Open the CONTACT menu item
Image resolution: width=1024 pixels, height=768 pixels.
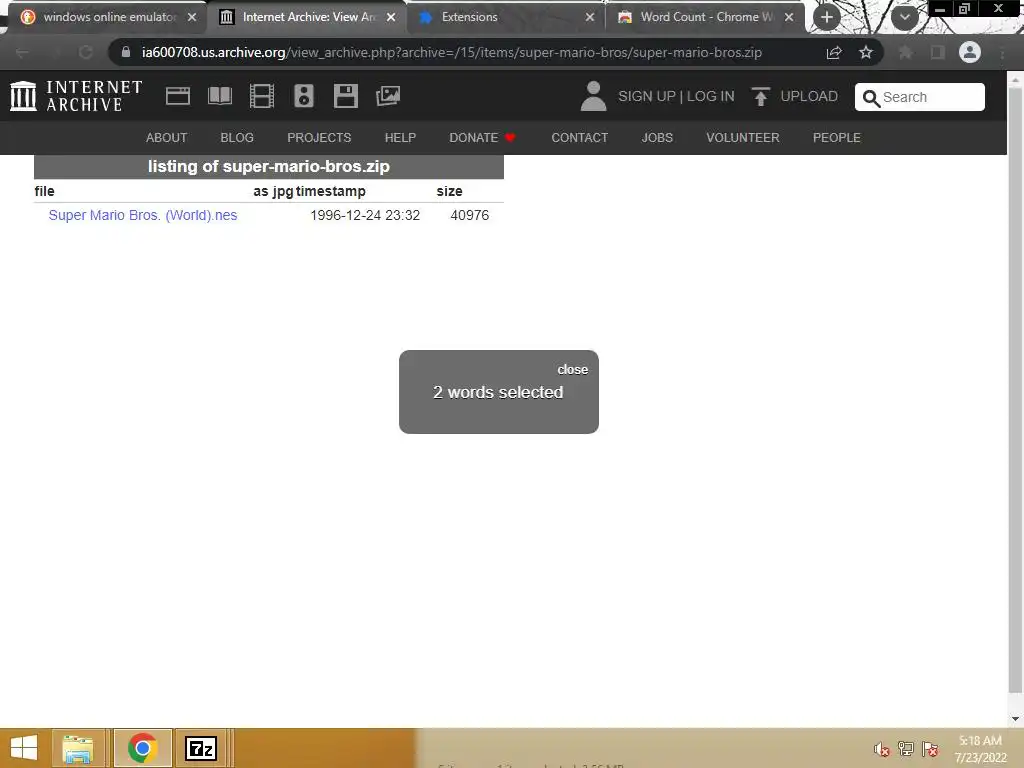(579, 138)
